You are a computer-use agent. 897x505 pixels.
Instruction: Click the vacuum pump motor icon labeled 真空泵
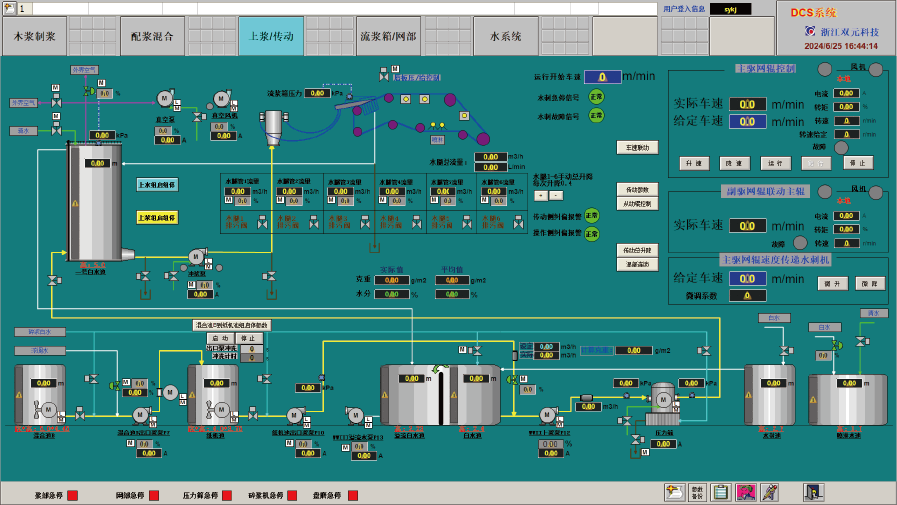coord(164,98)
